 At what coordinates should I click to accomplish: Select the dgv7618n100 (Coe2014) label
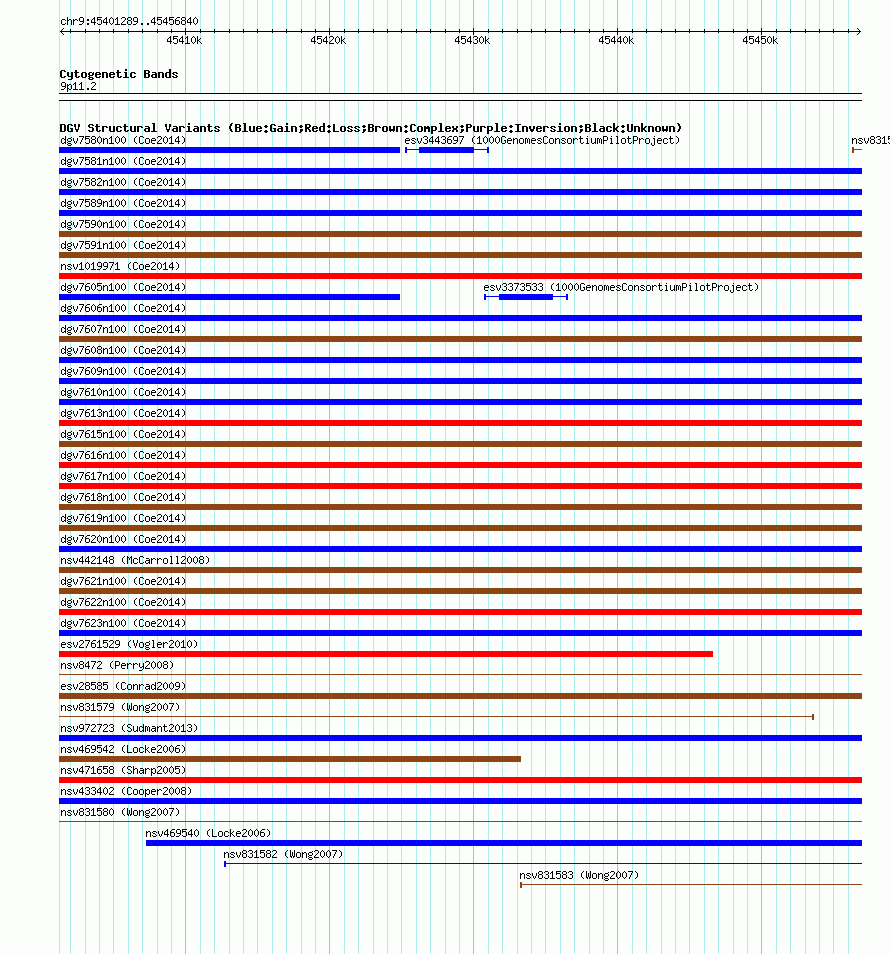(123, 497)
